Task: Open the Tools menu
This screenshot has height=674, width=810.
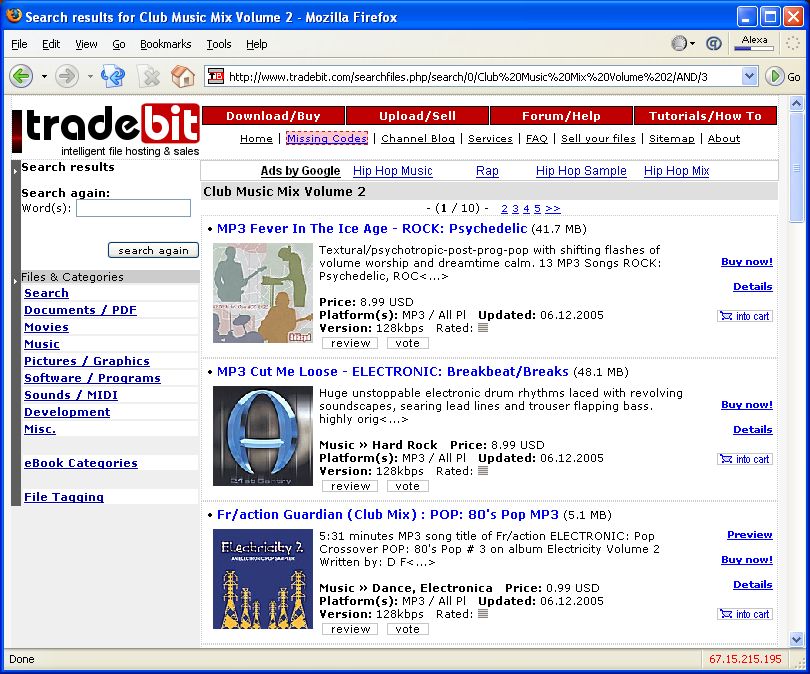Action: (x=219, y=44)
